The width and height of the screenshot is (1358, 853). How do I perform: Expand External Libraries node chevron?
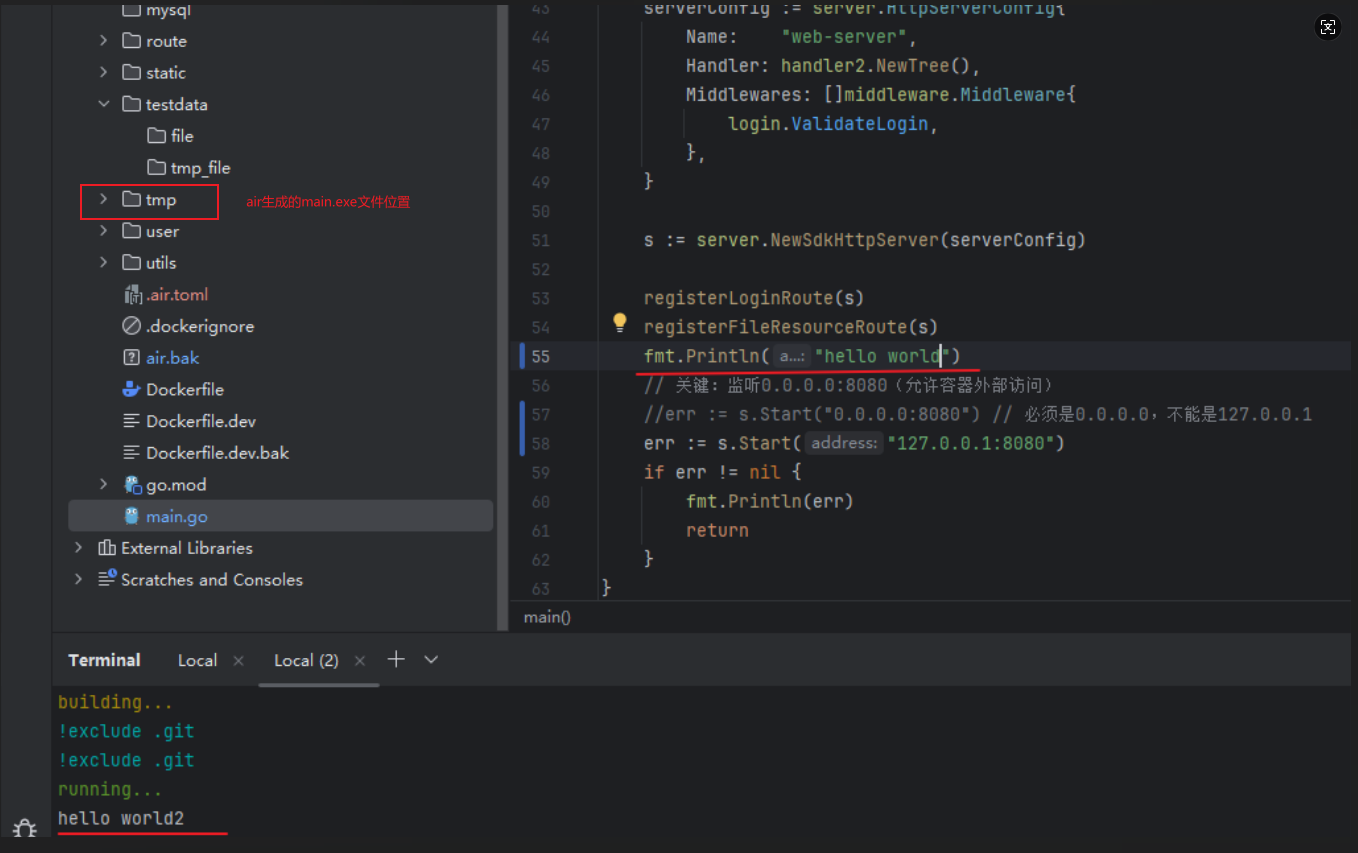click(x=79, y=548)
